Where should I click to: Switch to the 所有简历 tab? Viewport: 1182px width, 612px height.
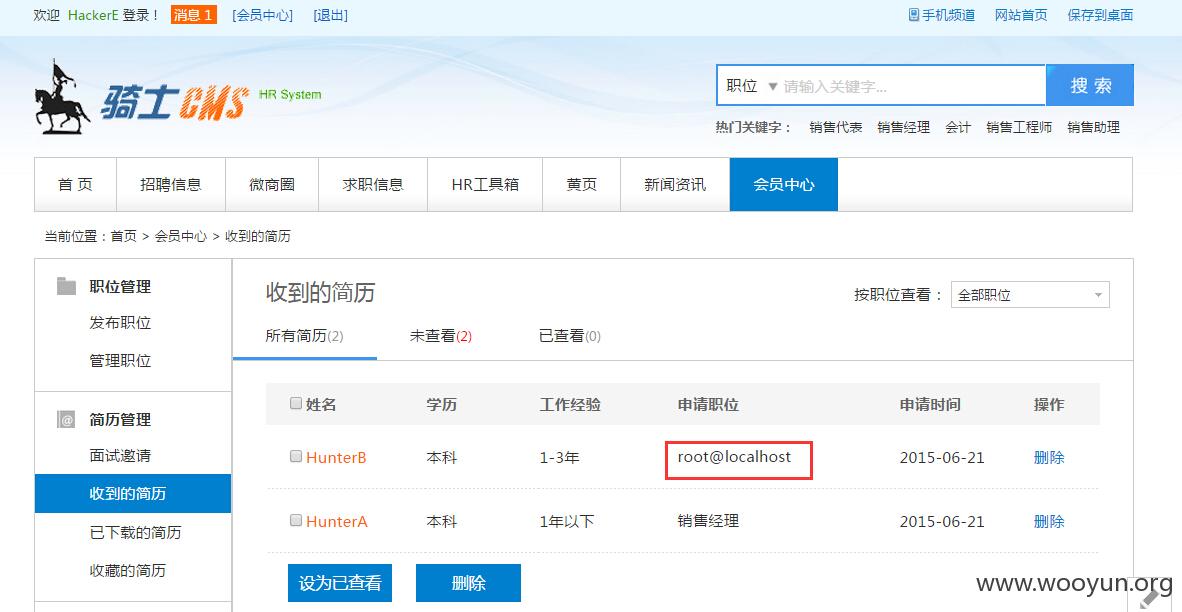pos(305,336)
